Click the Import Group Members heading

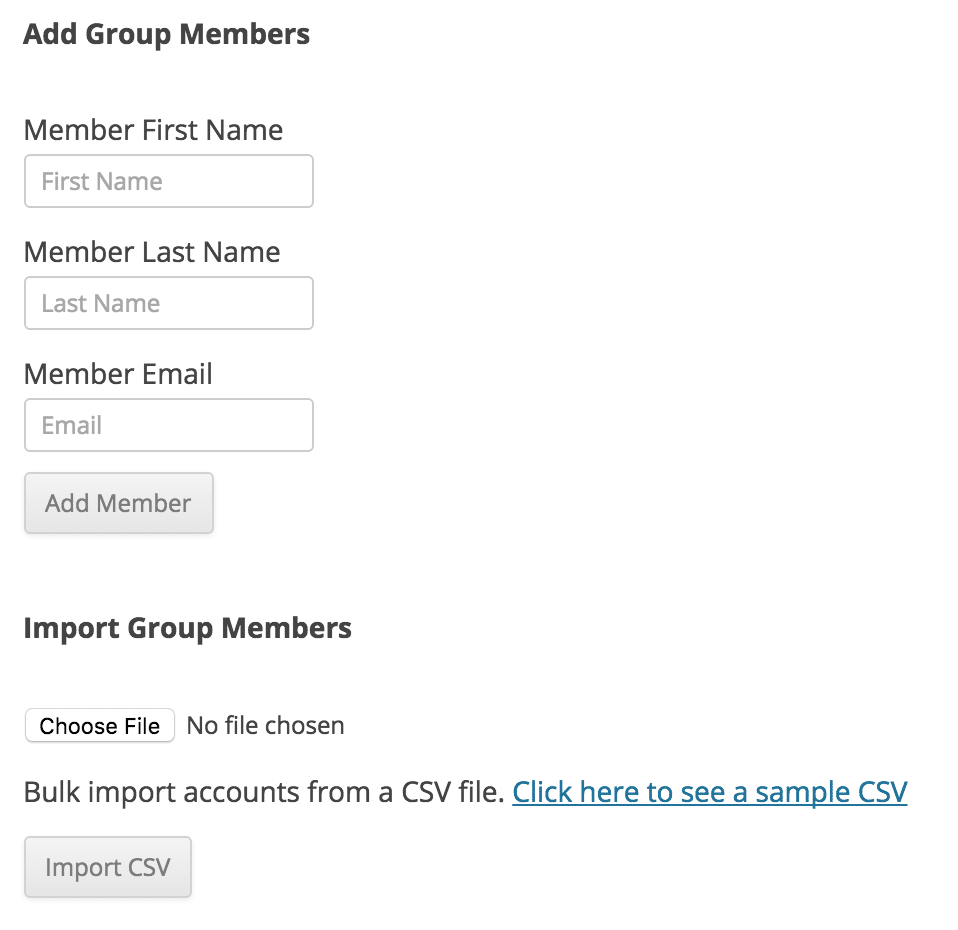coord(187,628)
